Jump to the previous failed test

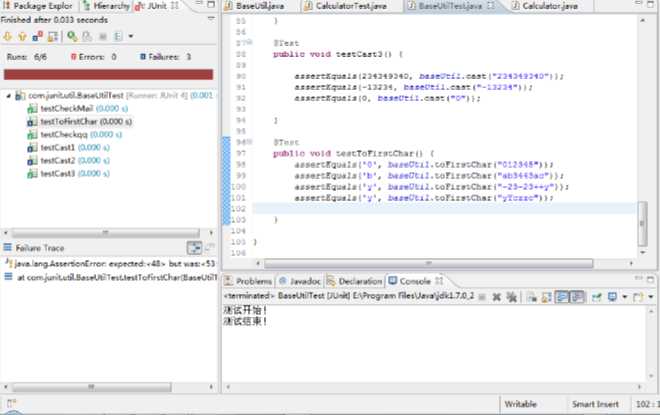click(x=22, y=37)
